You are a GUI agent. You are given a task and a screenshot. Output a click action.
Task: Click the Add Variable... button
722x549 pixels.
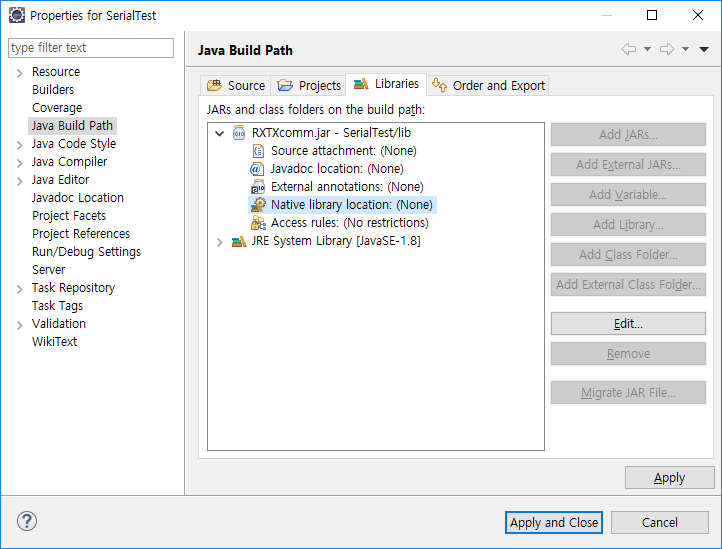(x=628, y=194)
